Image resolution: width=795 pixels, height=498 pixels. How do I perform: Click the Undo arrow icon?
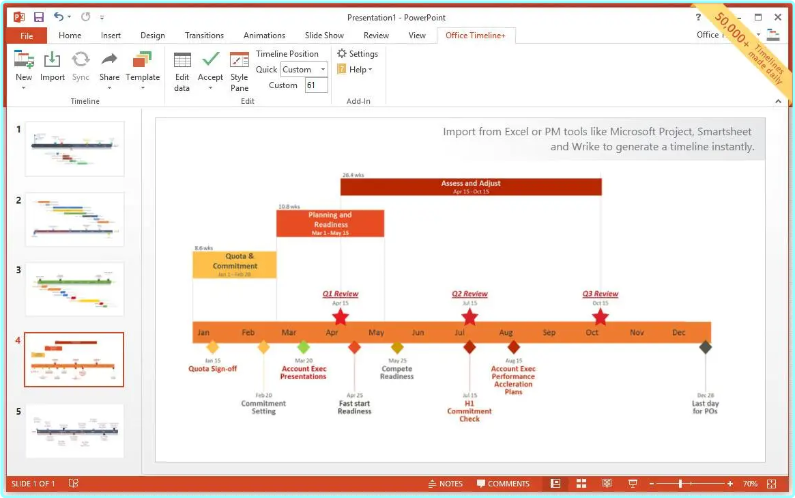point(59,17)
